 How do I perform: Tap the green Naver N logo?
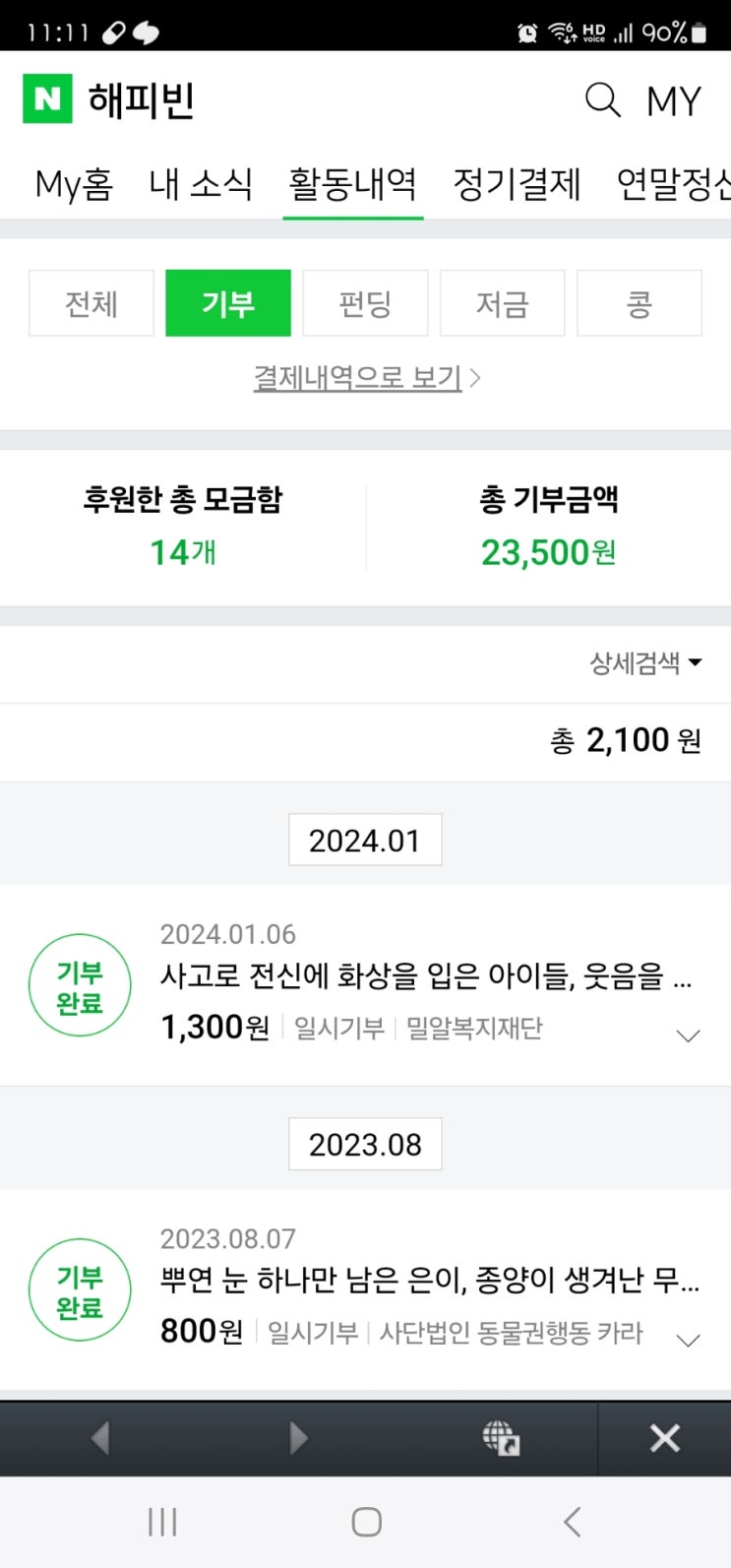47,99
